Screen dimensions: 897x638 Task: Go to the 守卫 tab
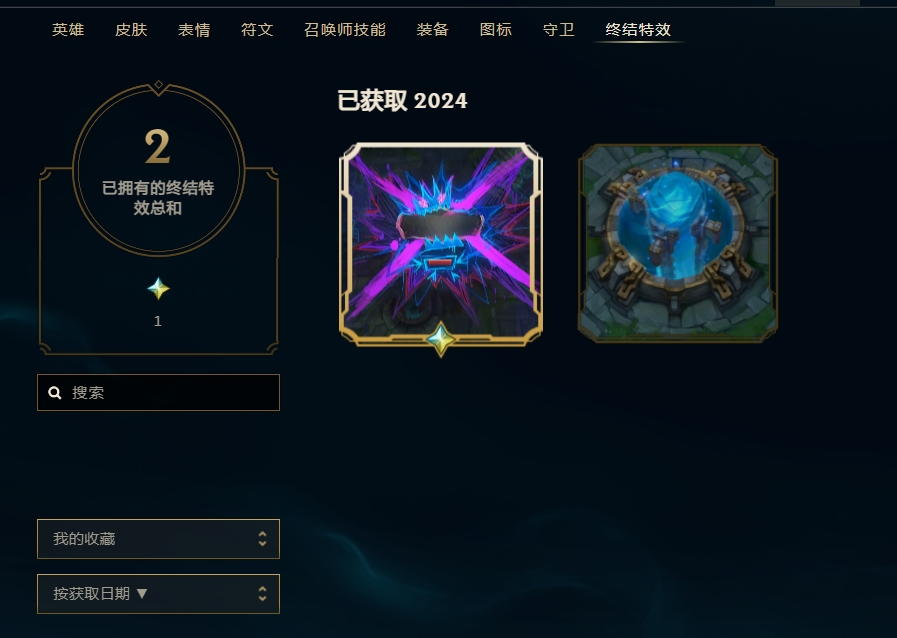[558, 29]
